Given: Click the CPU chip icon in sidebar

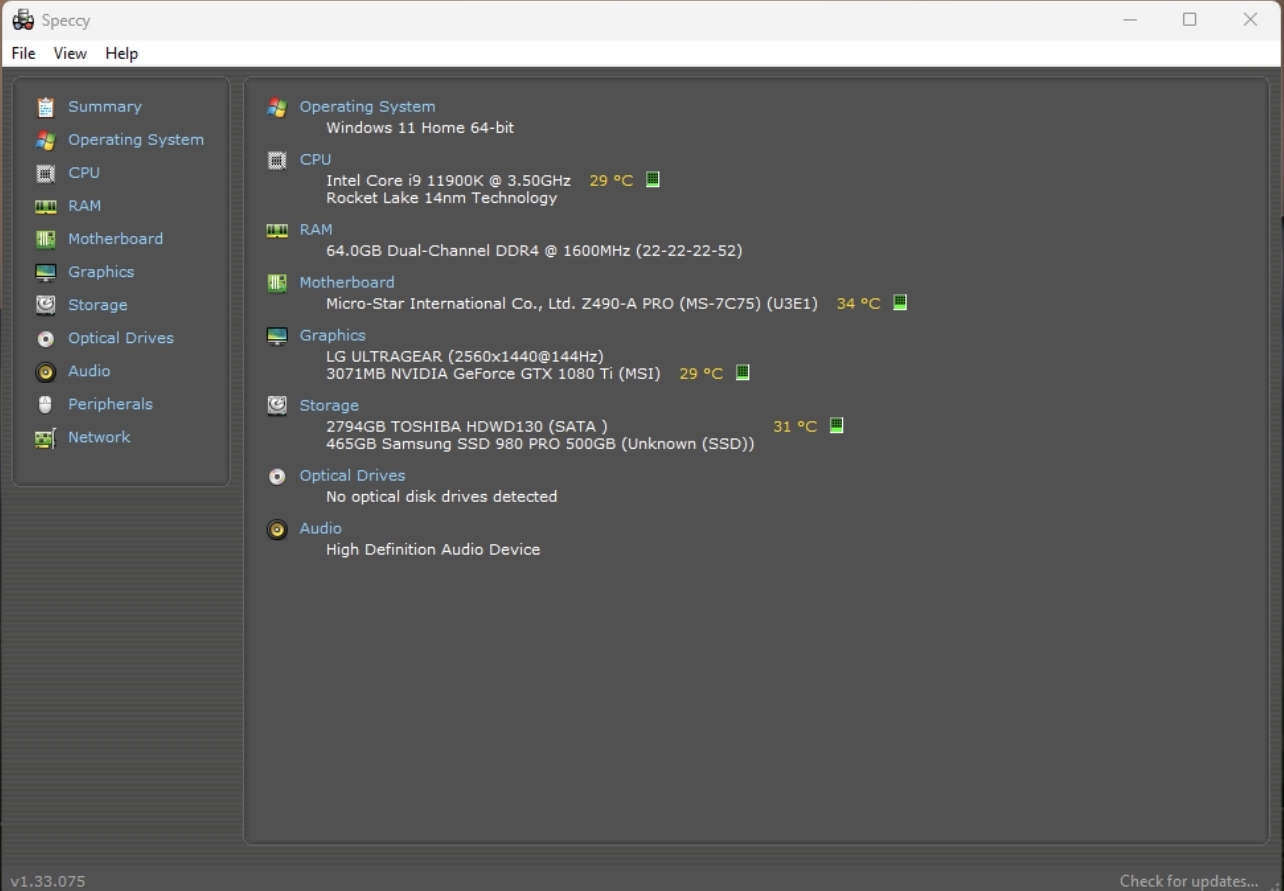Looking at the screenshot, I should [45, 173].
